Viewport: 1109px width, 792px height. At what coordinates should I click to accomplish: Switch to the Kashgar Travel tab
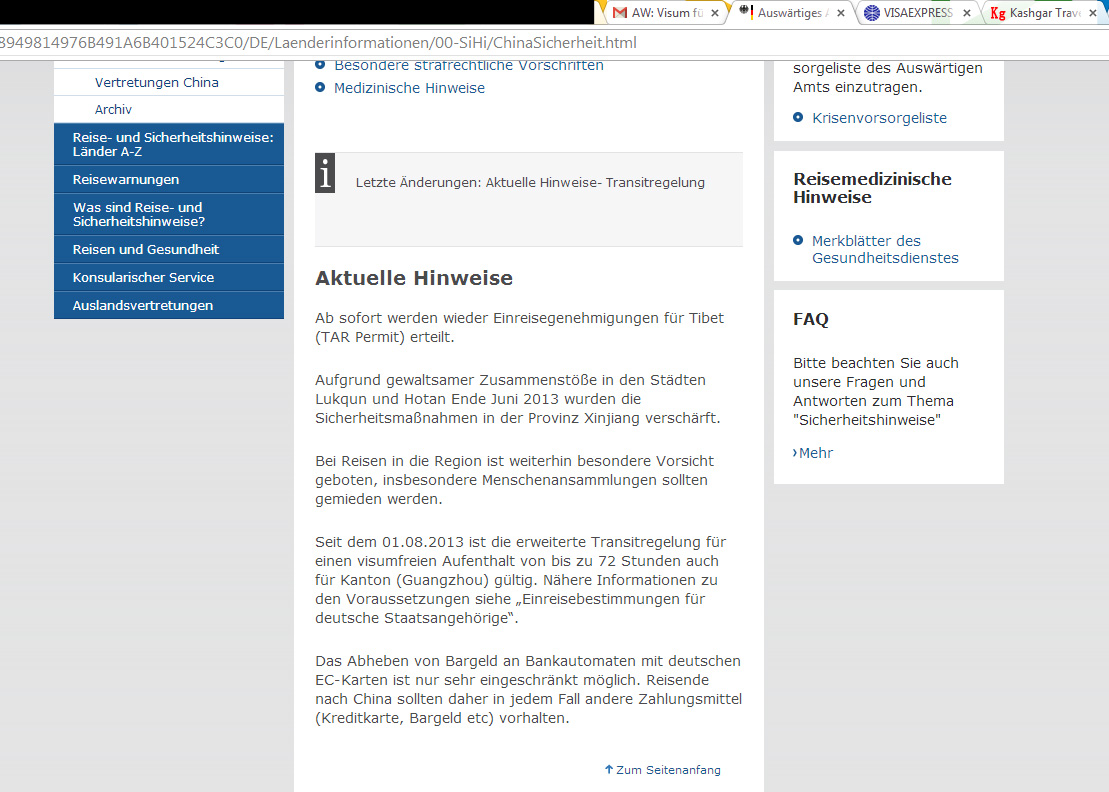pos(1050,13)
